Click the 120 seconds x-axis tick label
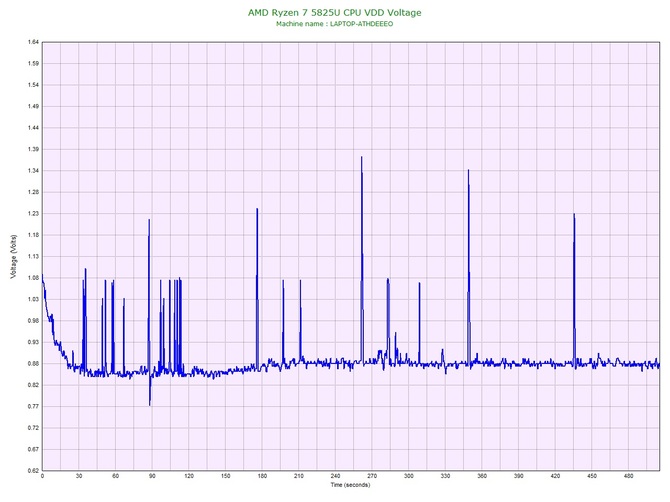This screenshot has height=502, width=670. click(x=189, y=476)
